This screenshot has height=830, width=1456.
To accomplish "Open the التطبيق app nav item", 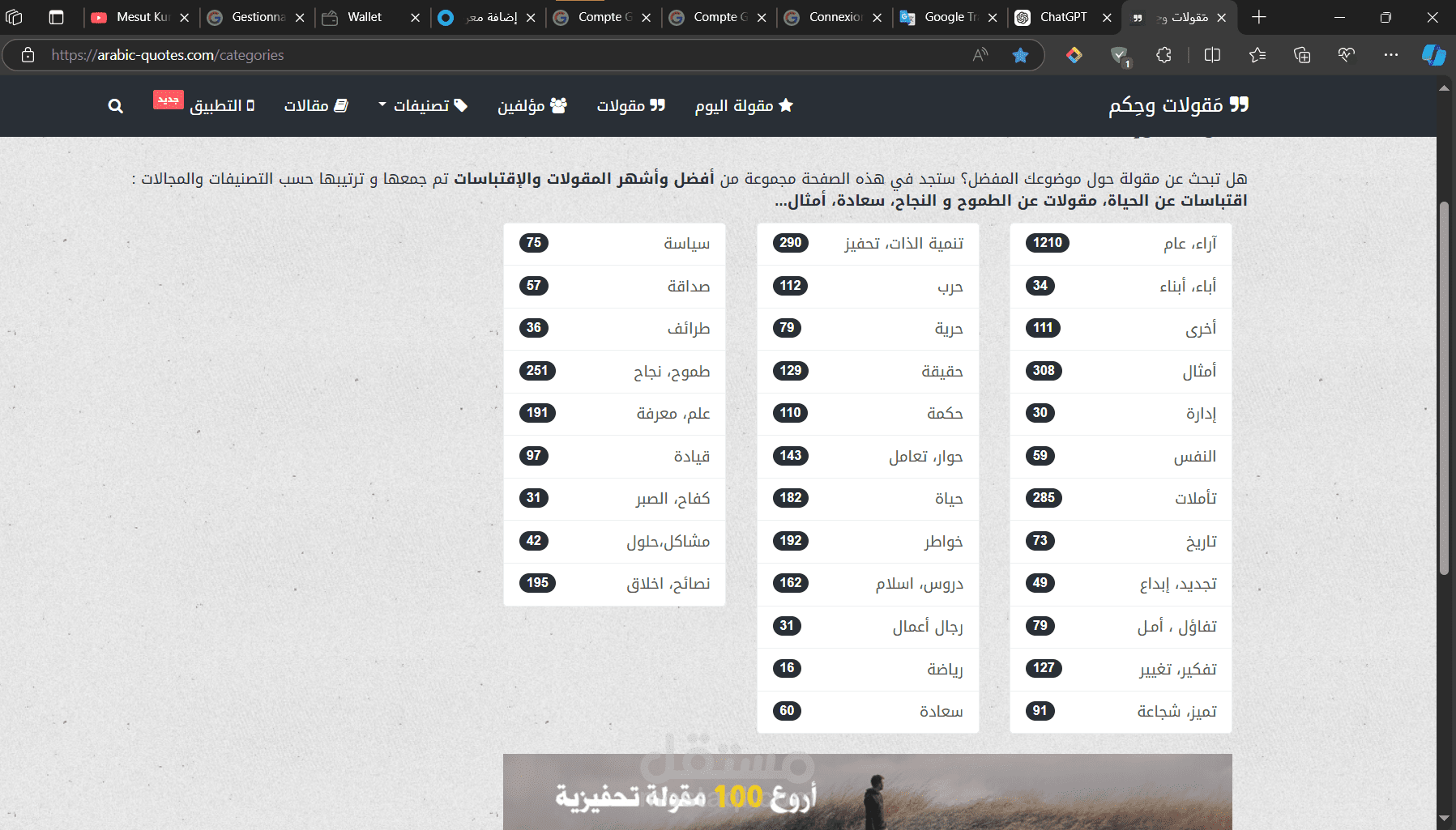I will click(222, 106).
